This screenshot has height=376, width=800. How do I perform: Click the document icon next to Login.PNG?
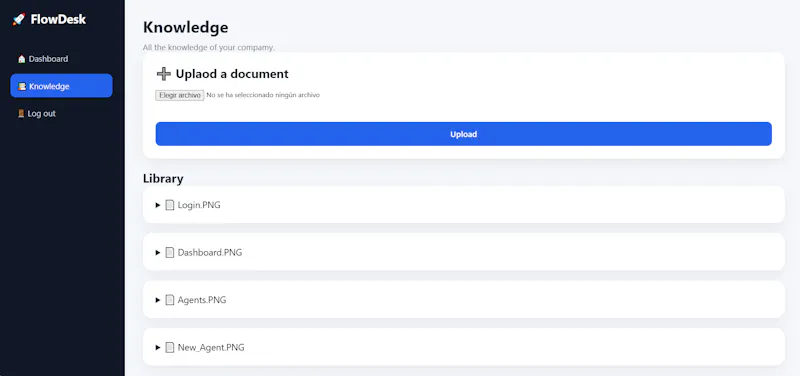coord(170,205)
